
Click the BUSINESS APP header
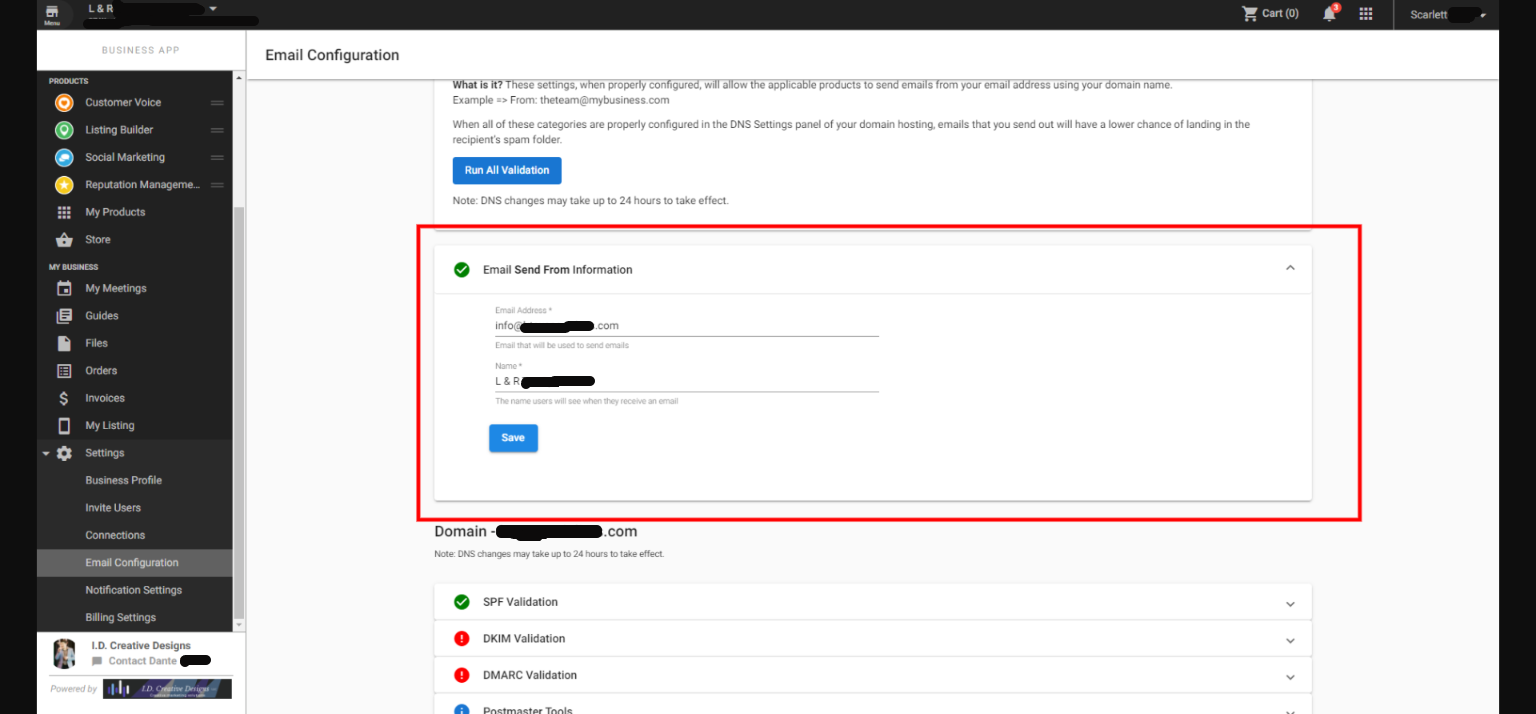(x=141, y=50)
